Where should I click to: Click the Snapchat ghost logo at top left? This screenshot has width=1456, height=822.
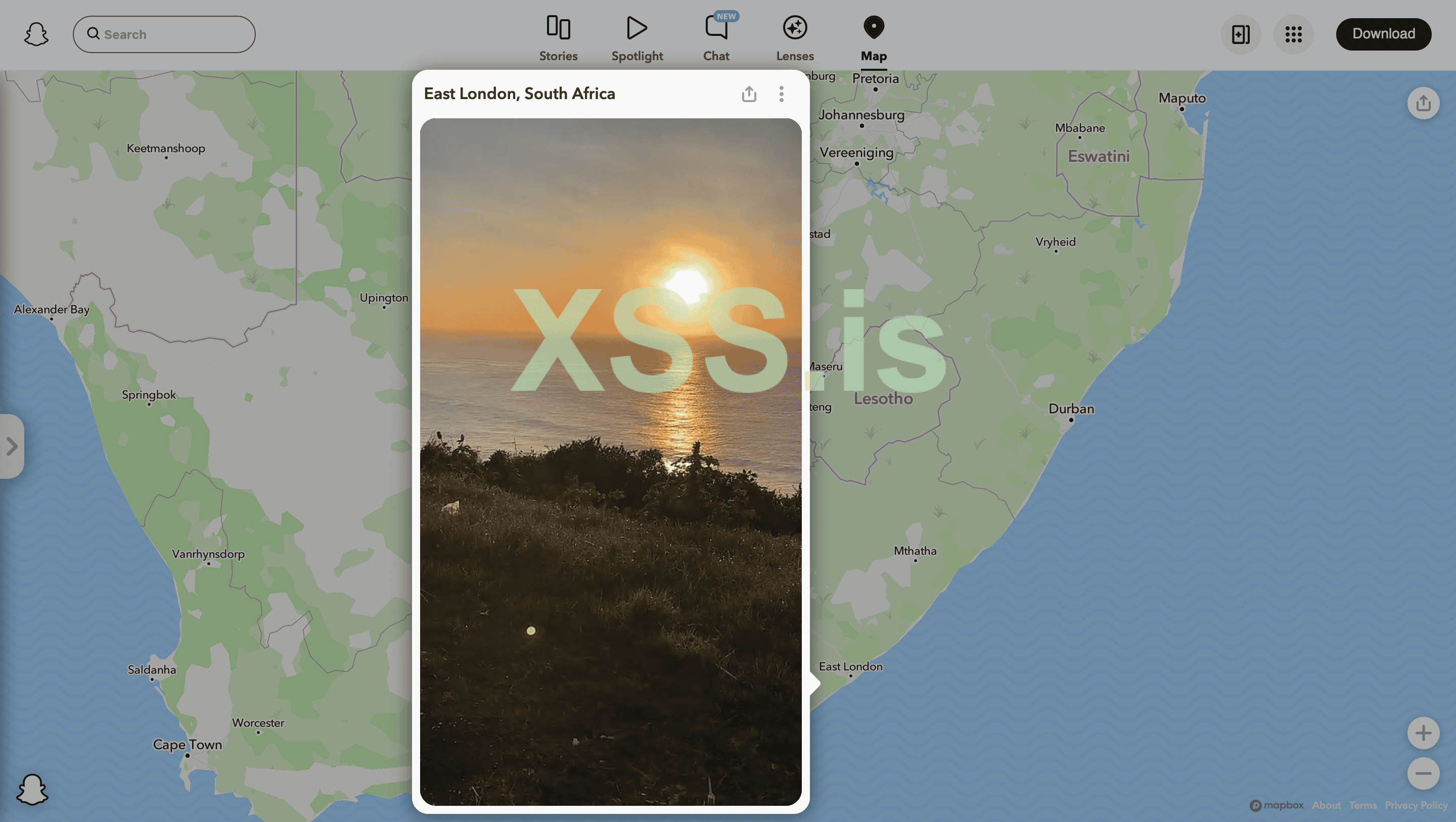coord(36,34)
